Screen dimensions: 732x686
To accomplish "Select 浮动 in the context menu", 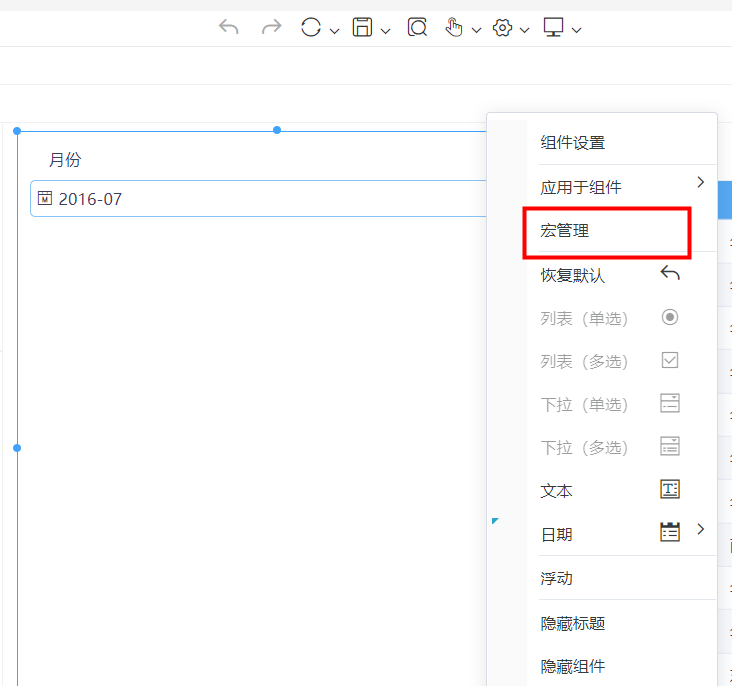I will (x=556, y=578).
